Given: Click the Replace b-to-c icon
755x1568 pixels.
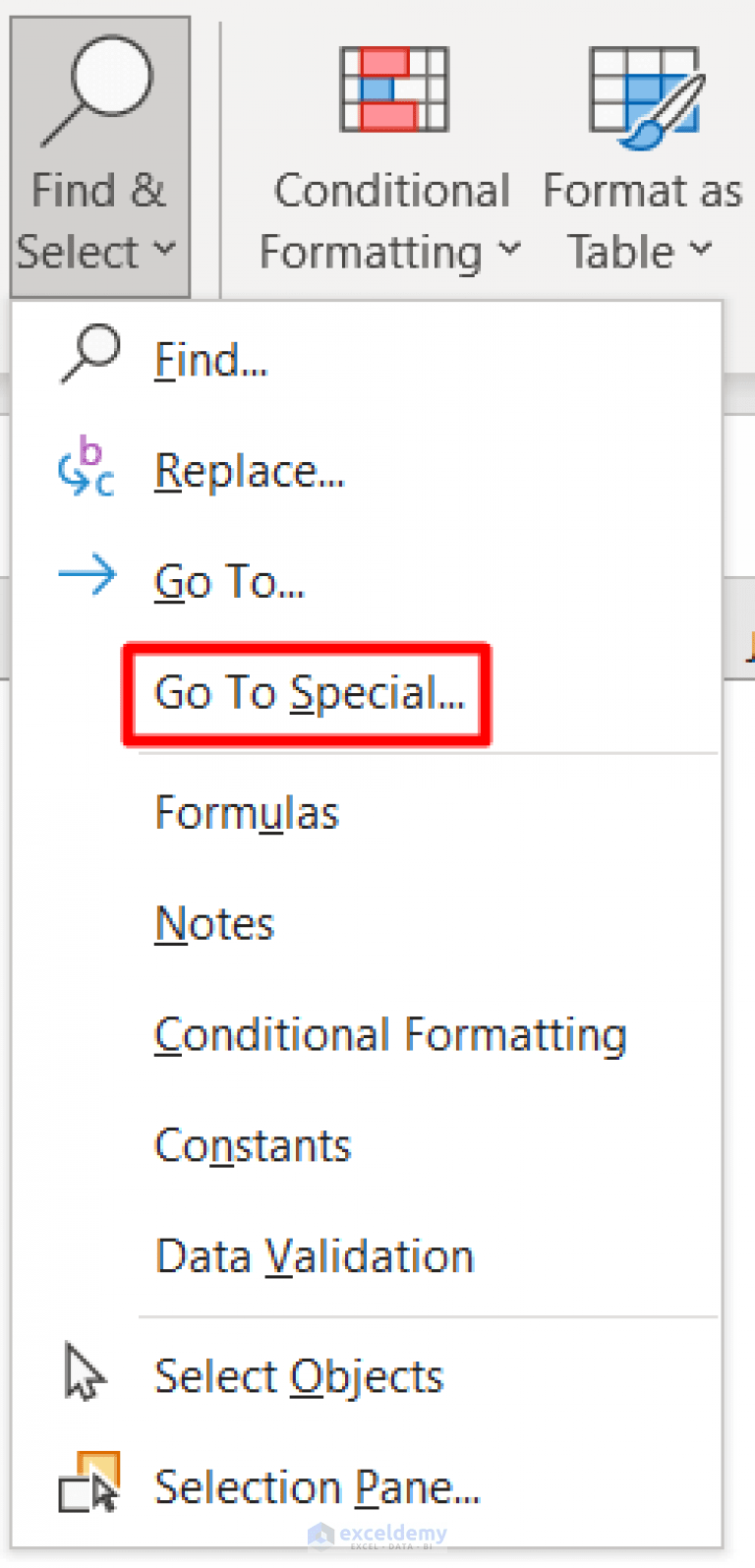Looking at the screenshot, I should [88, 468].
